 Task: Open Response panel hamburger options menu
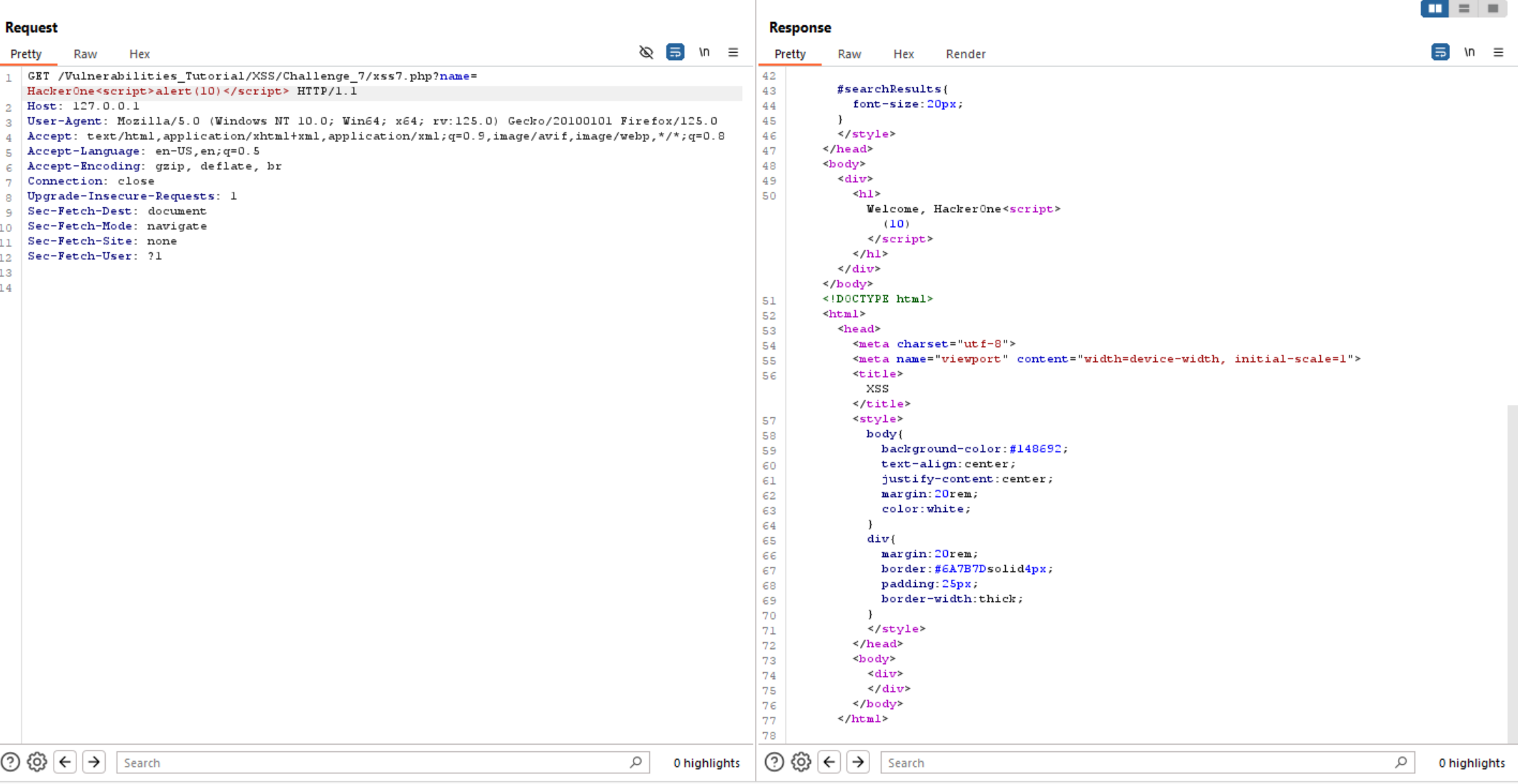pos(1498,52)
